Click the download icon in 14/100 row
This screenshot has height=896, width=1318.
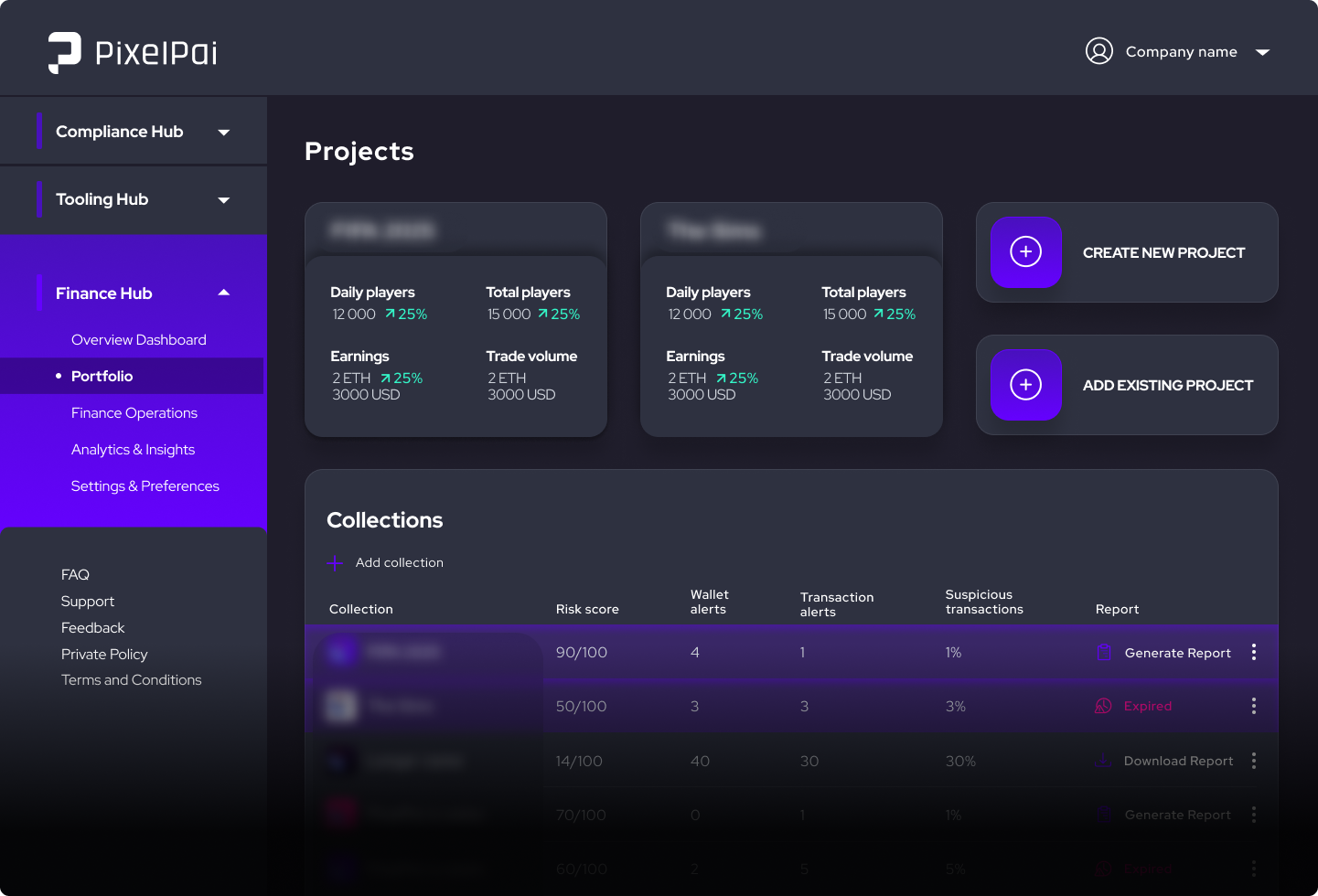coord(1104,761)
